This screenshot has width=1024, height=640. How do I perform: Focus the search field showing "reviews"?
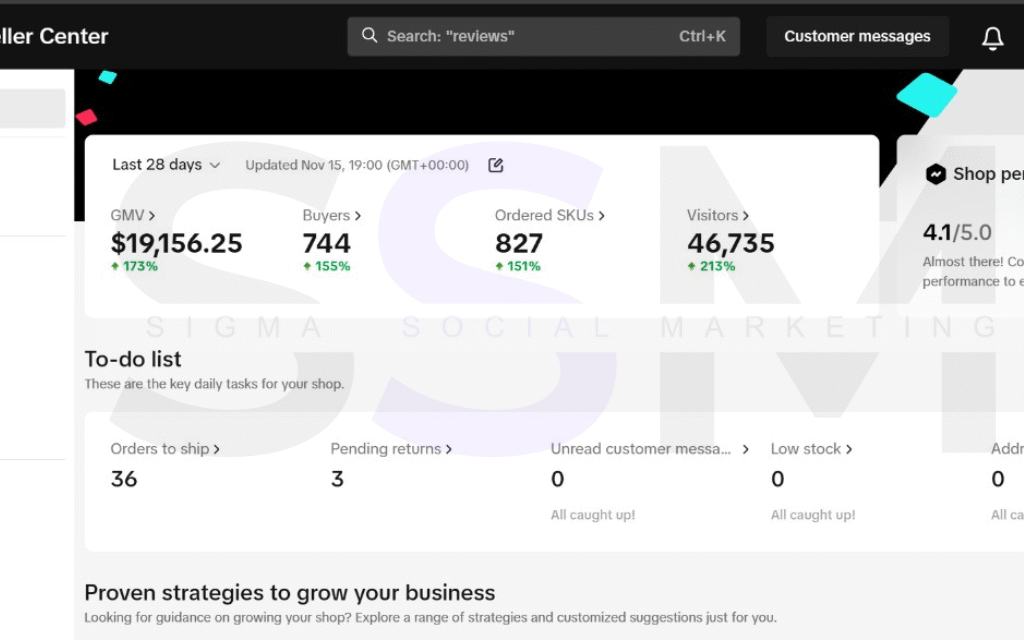click(543, 37)
